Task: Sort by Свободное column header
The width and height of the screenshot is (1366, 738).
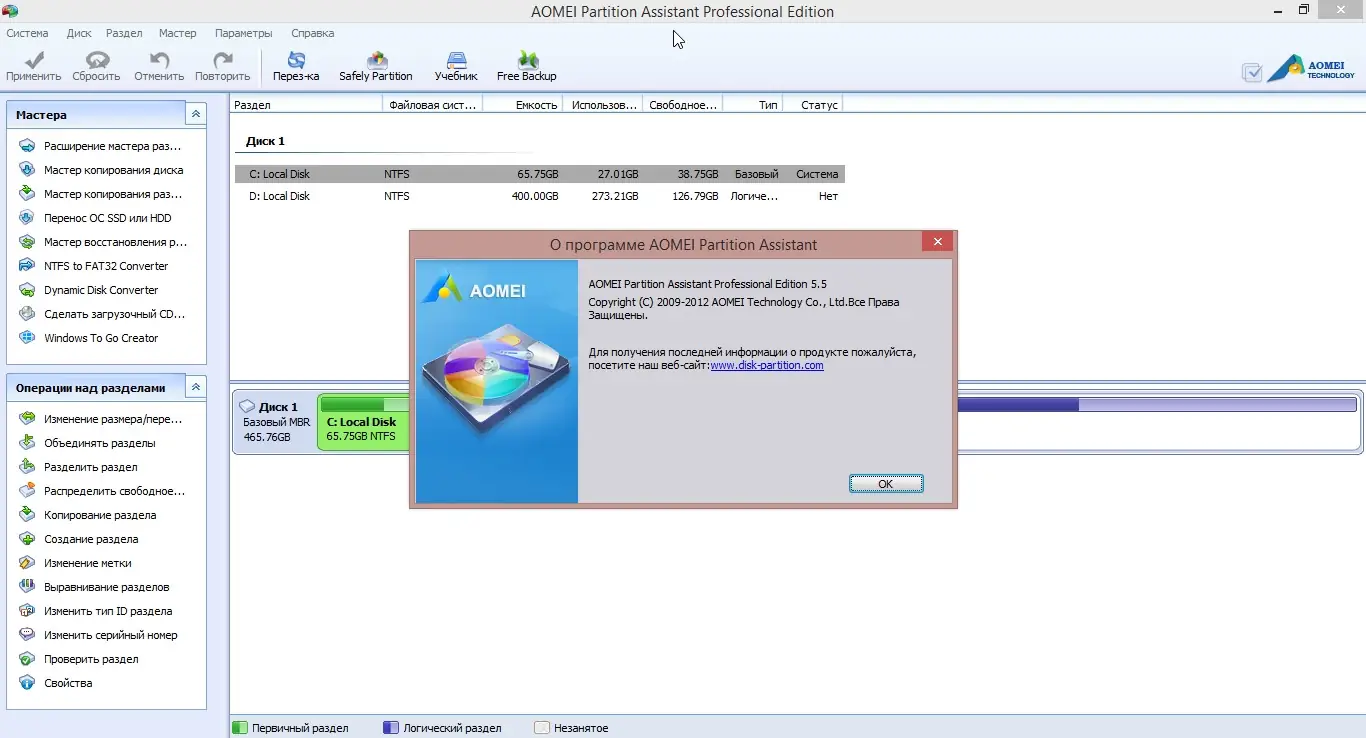Action: (683, 104)
